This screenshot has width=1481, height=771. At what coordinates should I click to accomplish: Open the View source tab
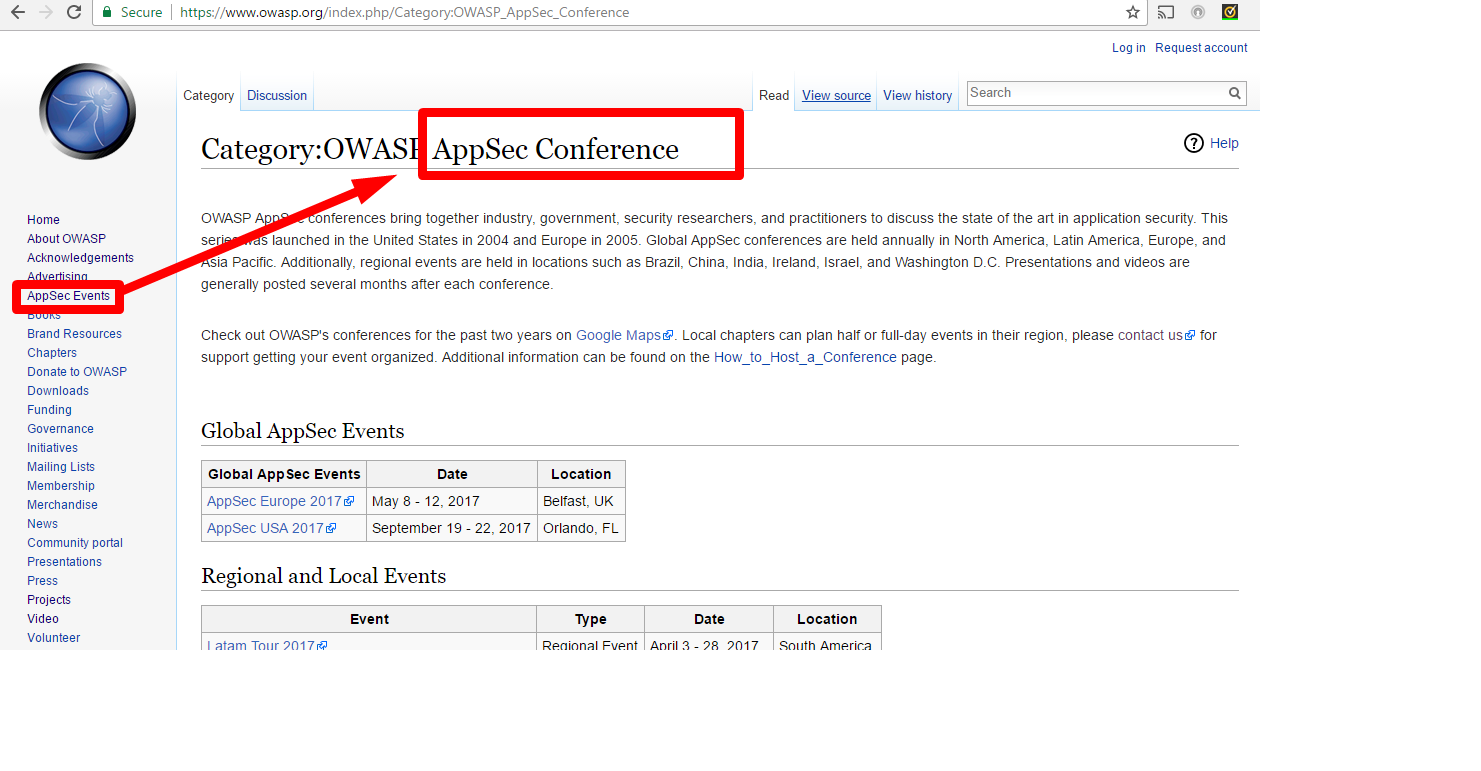click(836, 96)
